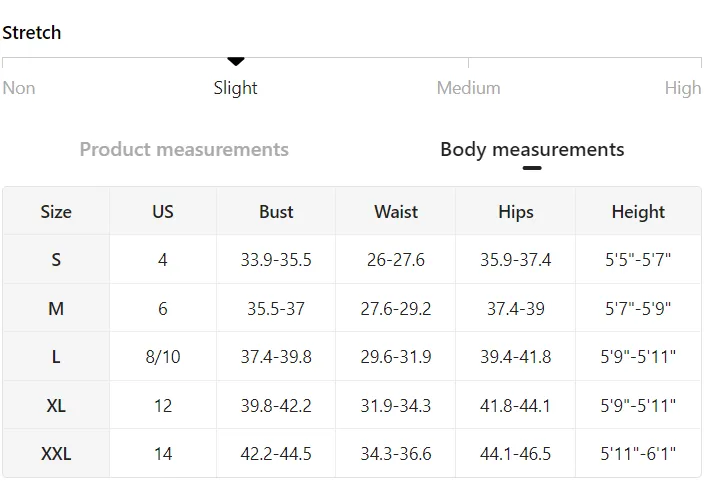
Task: Click the black Slight stretch marker
Action: (x=235, y=61)
